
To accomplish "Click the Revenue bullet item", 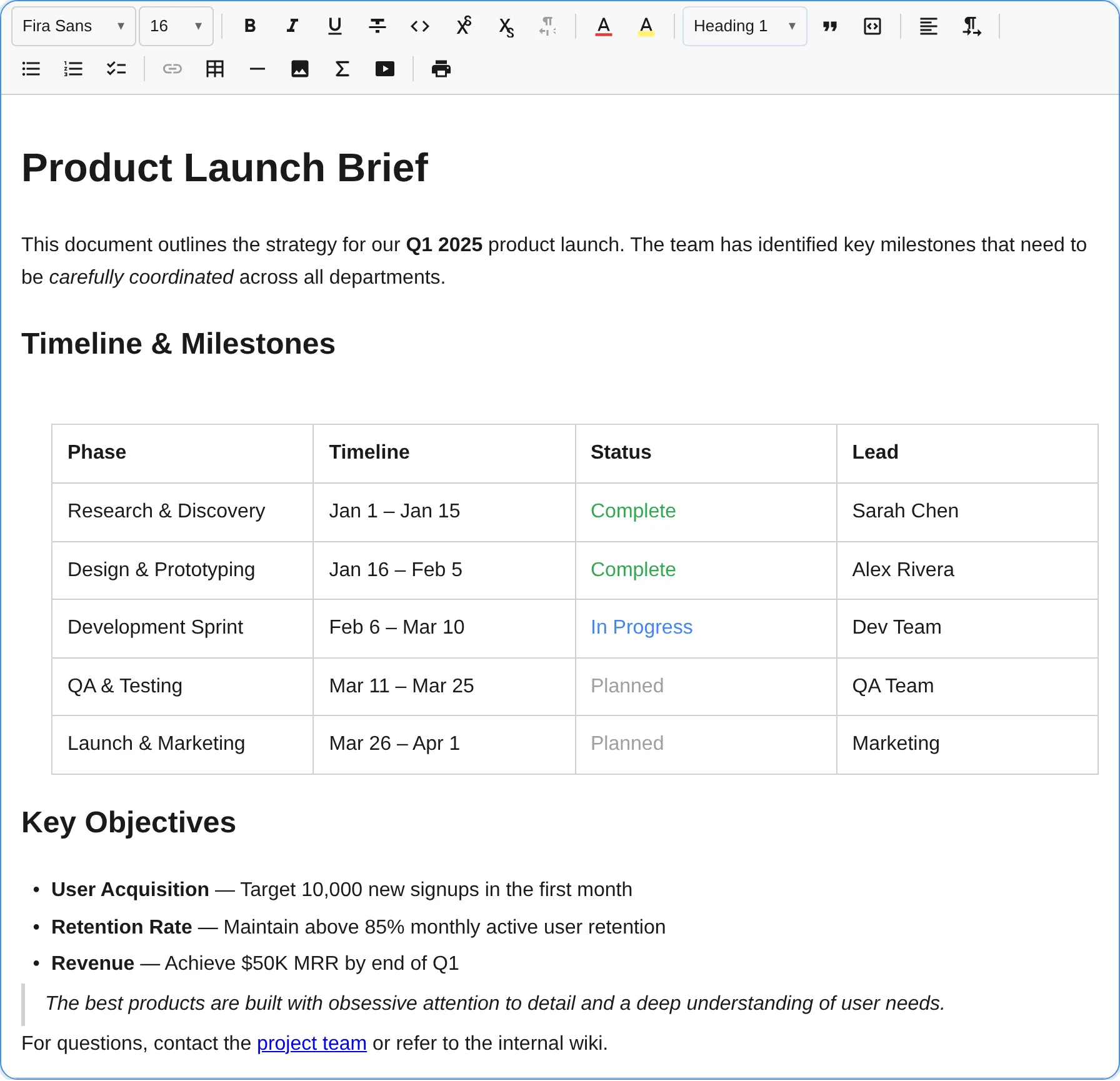I will tap(255, 963).
